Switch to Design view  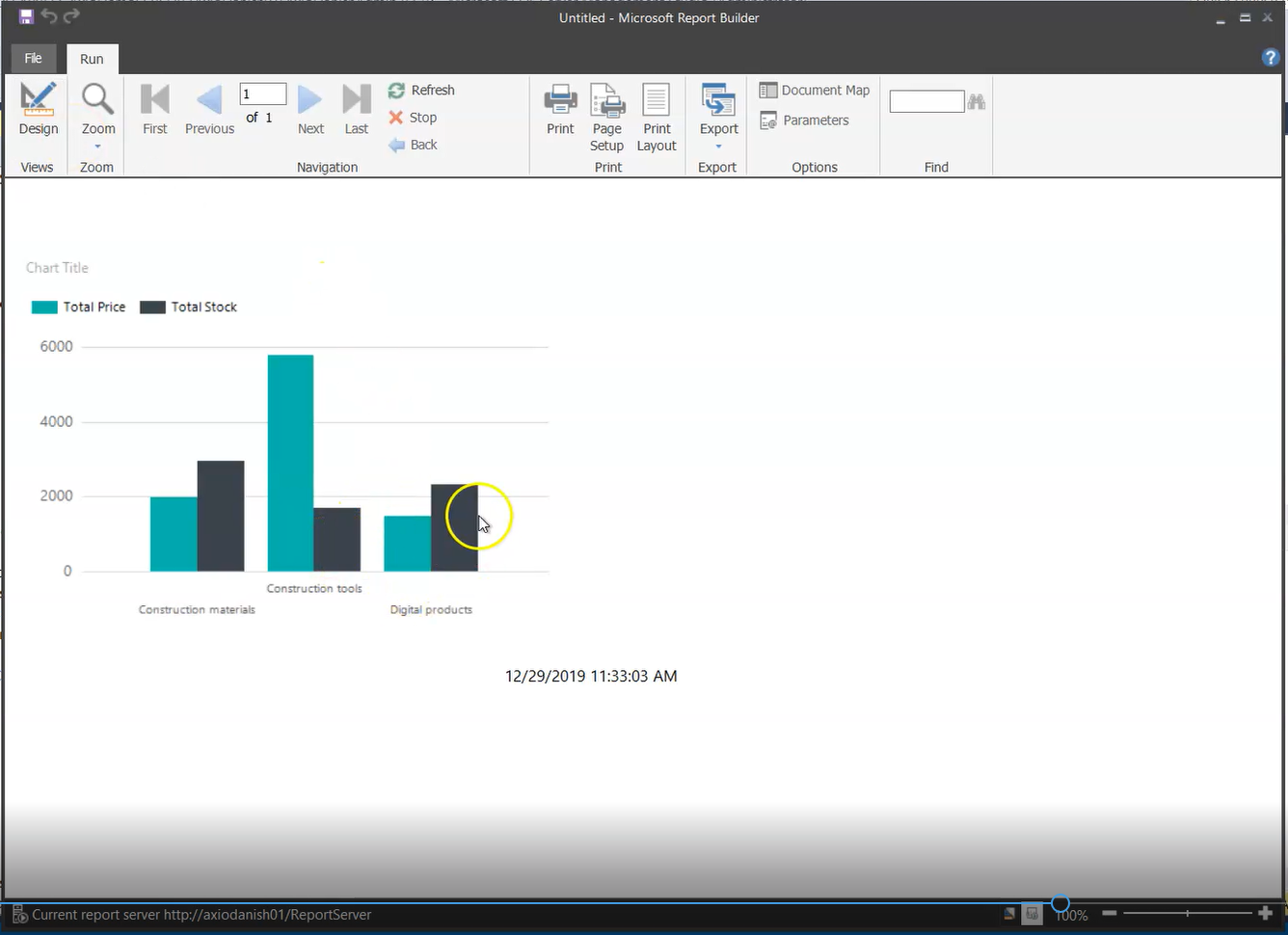pyautogui.click(x=39, y=109)
